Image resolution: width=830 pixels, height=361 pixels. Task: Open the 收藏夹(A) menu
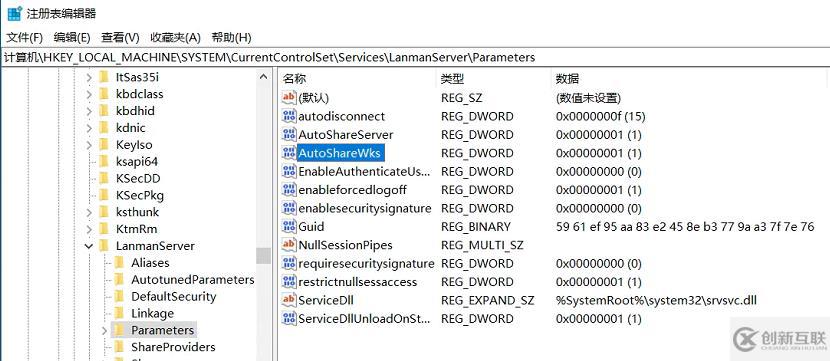[x=175, y=38]
